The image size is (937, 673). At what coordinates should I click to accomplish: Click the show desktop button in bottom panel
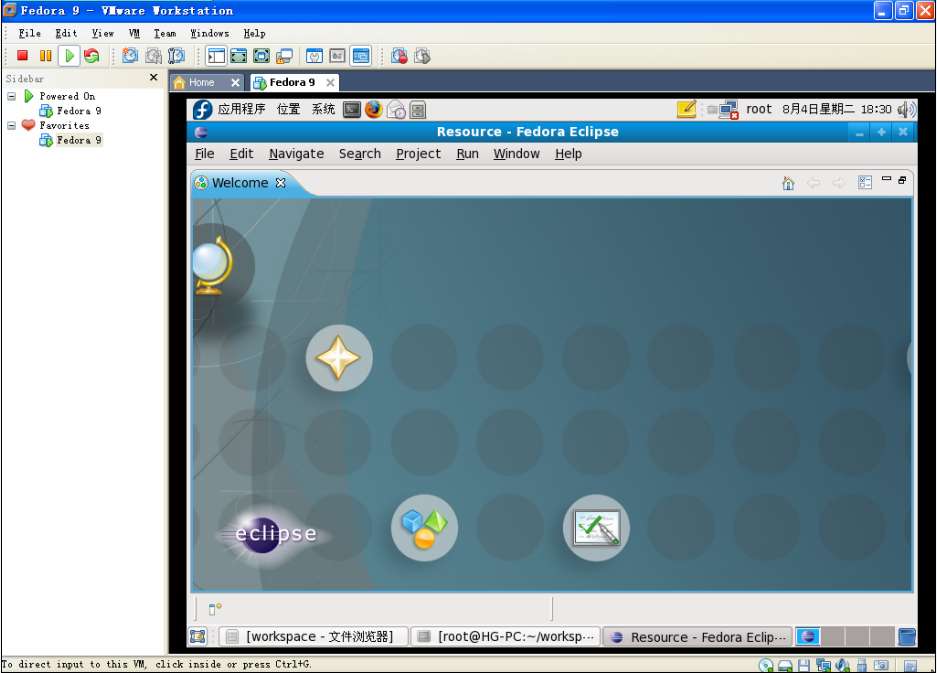tap(198, 637)
